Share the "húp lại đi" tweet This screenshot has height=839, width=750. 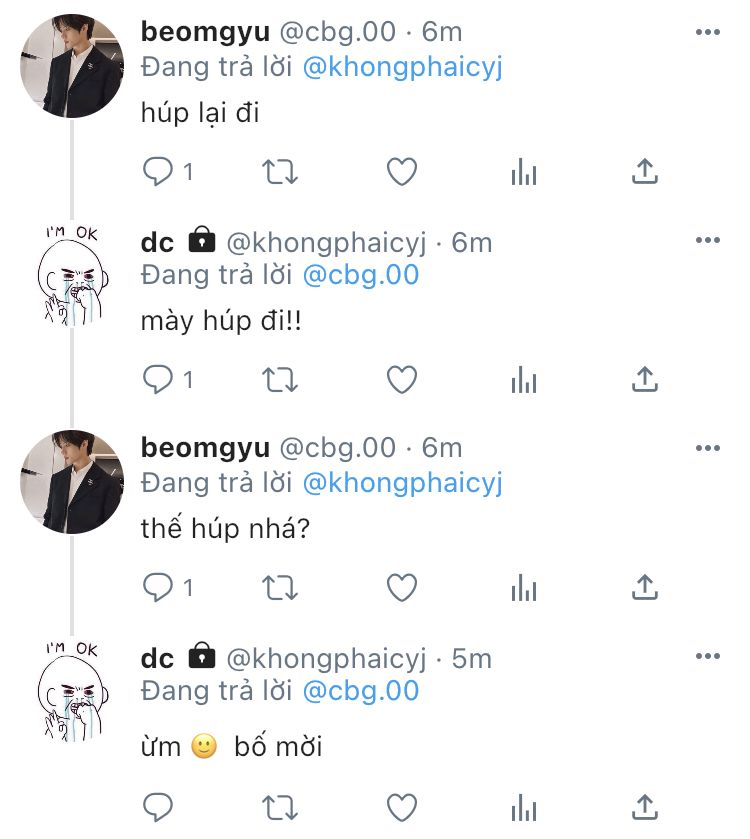click(645, 171)
